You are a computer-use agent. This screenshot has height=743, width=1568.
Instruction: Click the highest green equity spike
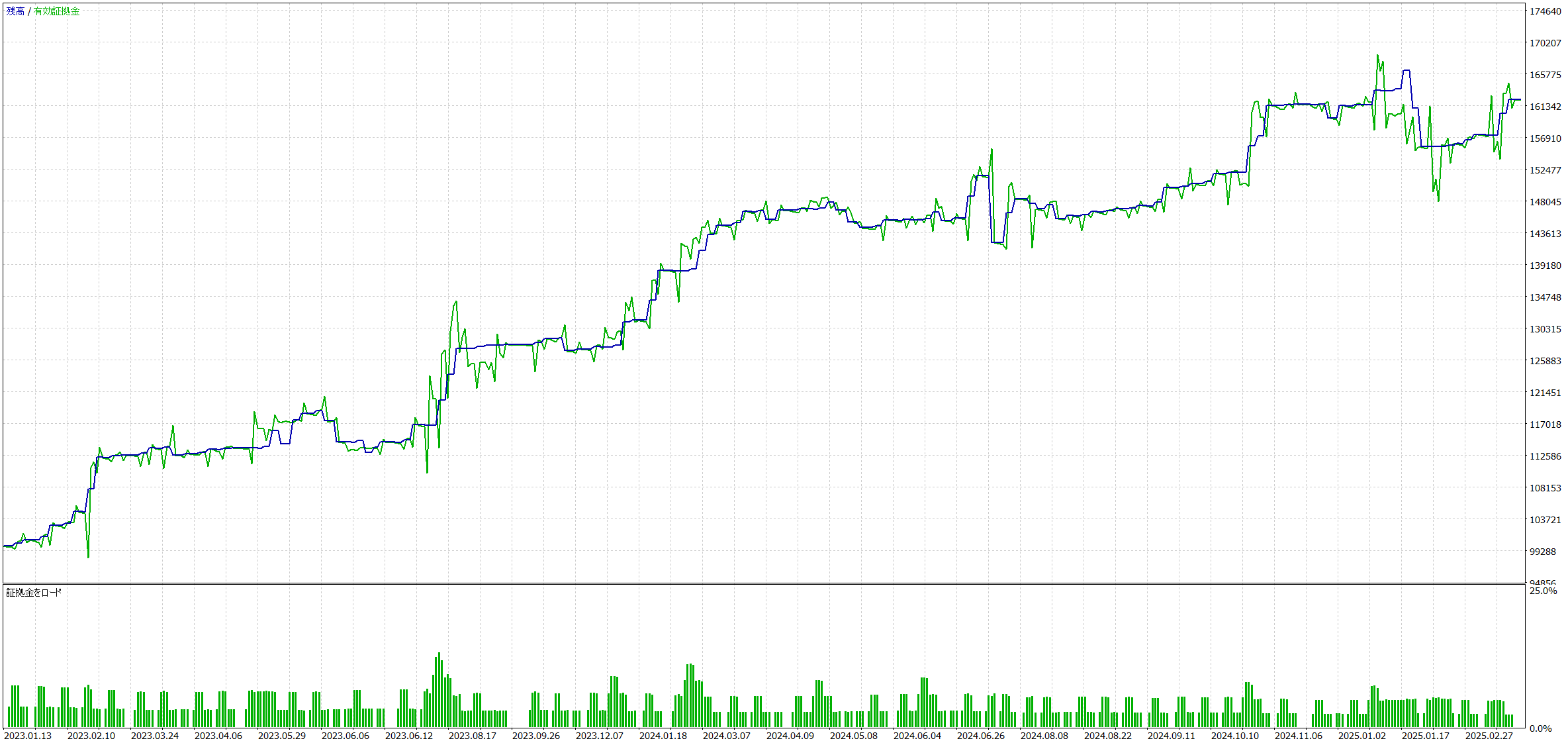1377,56
